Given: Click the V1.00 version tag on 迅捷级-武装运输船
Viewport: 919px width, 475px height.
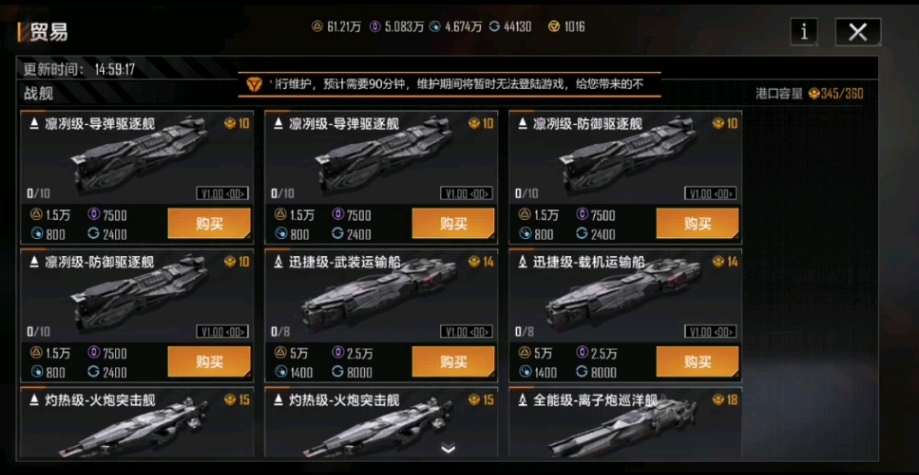Looking at the screenshot, I should pyautogui.click(x=466, y=332).
